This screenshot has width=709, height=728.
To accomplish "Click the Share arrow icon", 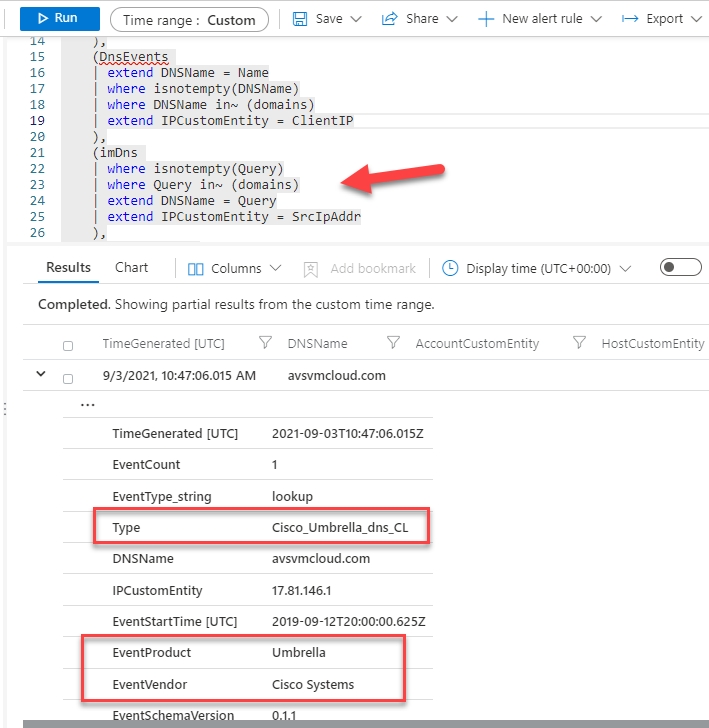I will pos(392,19).
